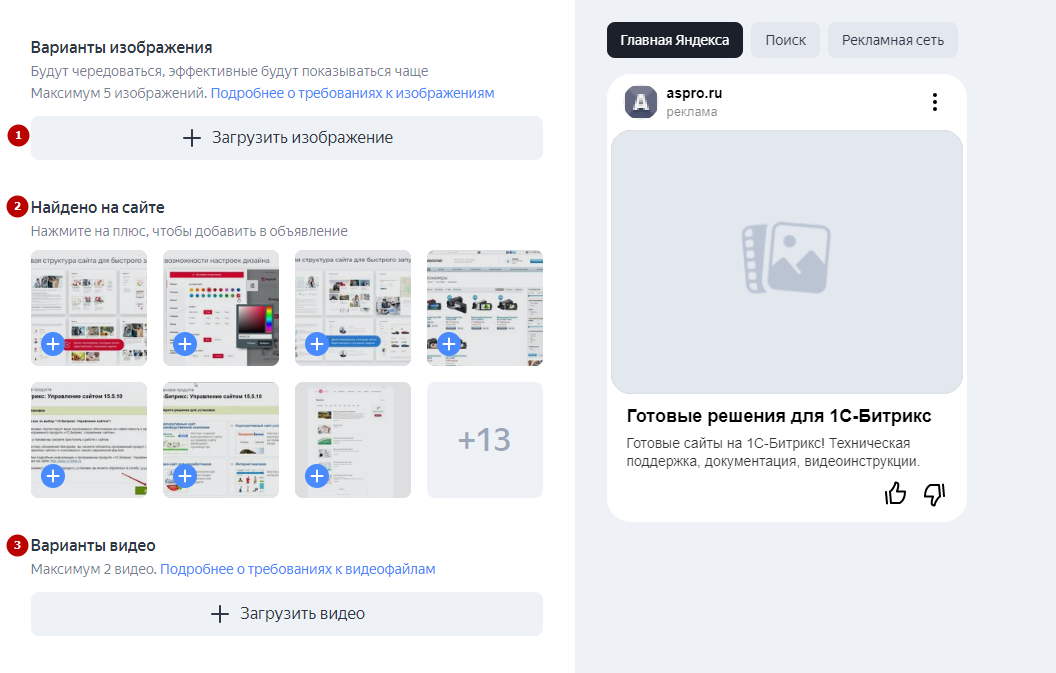This screenshot has height=673, width=1056.
Task: Switch to Рекламная сеть preview tab
Action: 892,40
